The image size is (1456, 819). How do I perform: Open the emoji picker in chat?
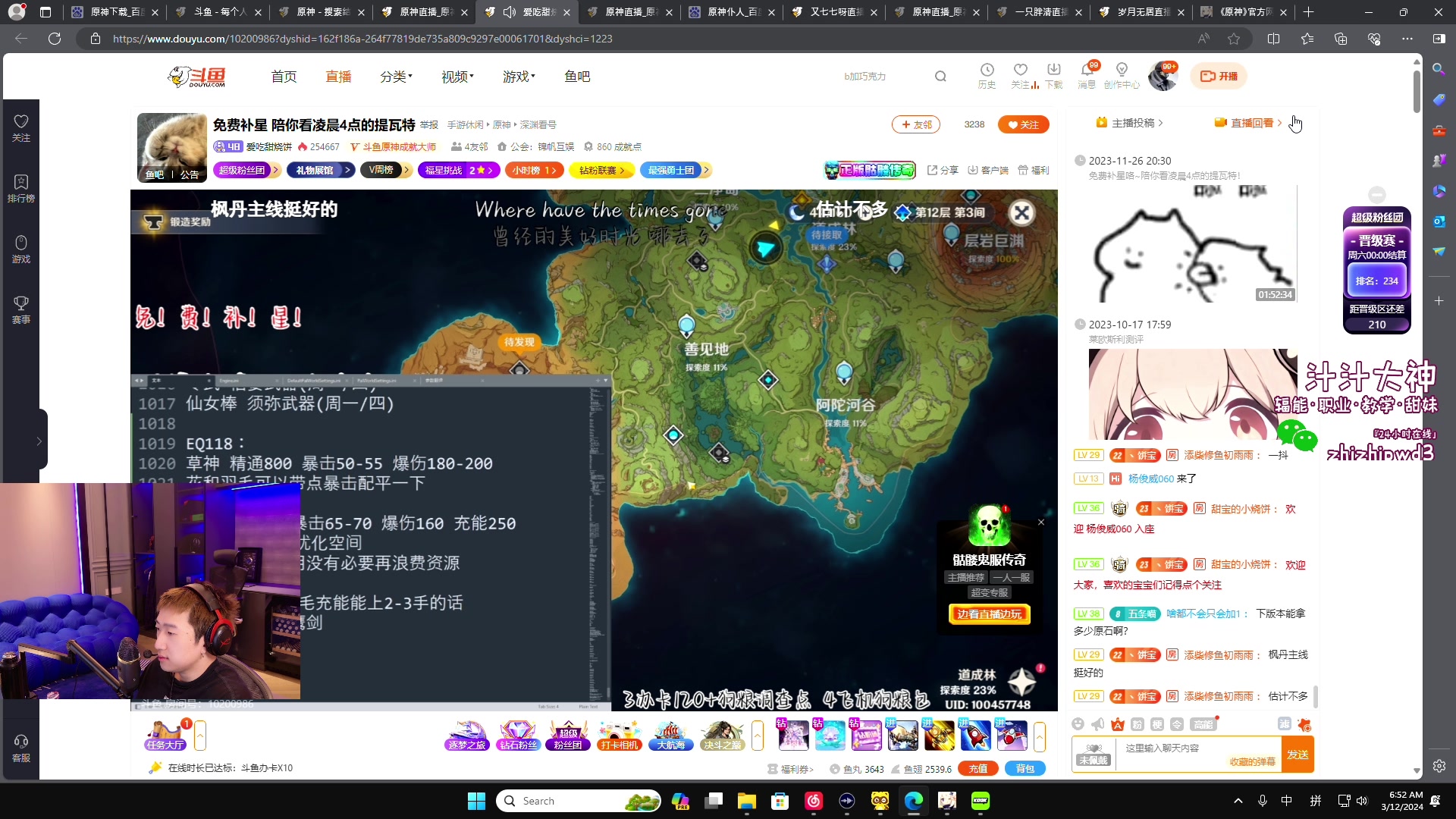[x=1078, y=724]
